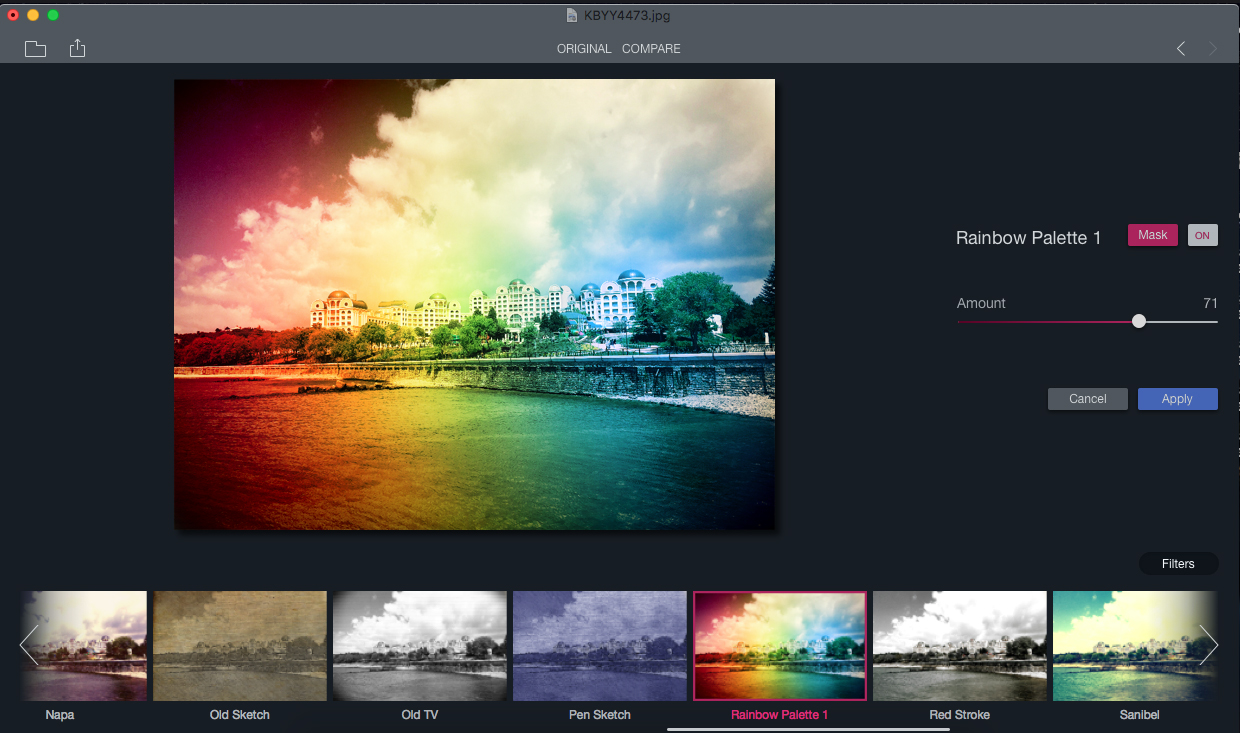Go to previous image arrow
Screen dimensions: 1240x733
pos(1181,49)
